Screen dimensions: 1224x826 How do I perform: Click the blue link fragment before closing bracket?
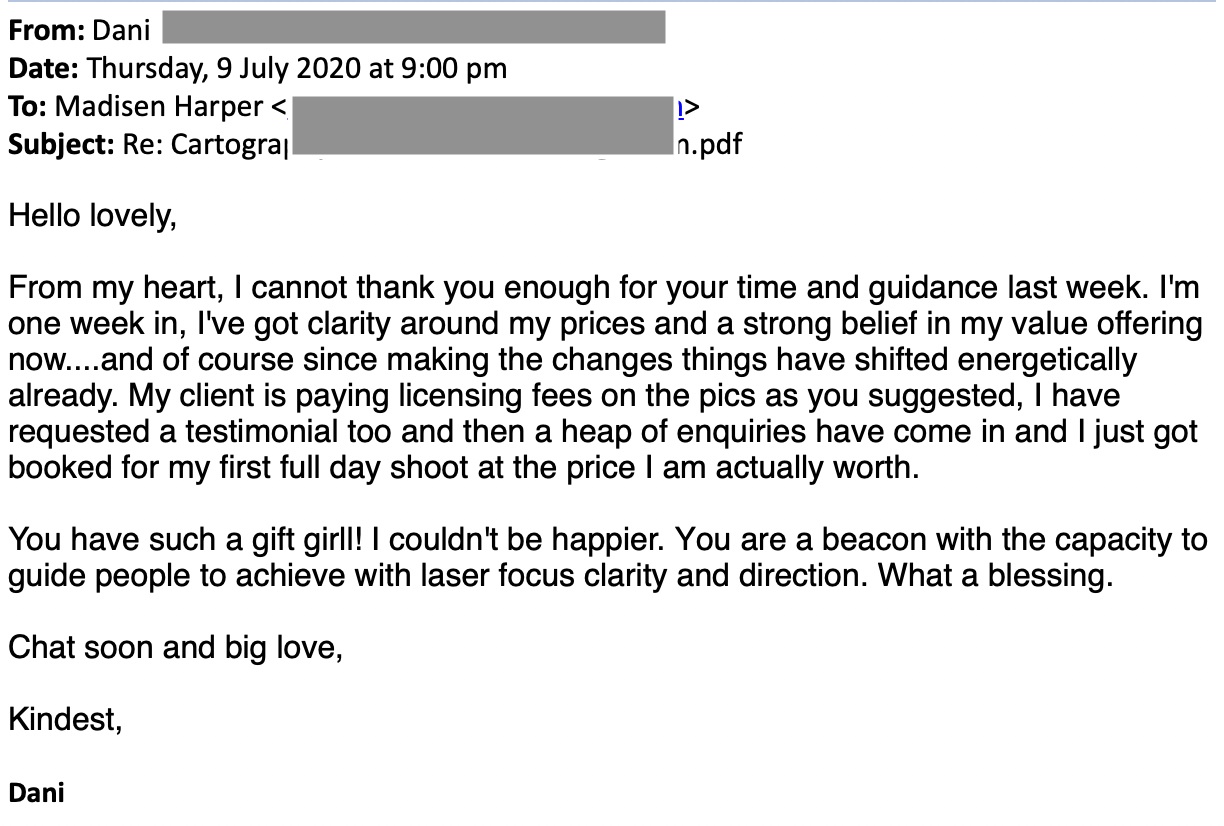point(682,107)
